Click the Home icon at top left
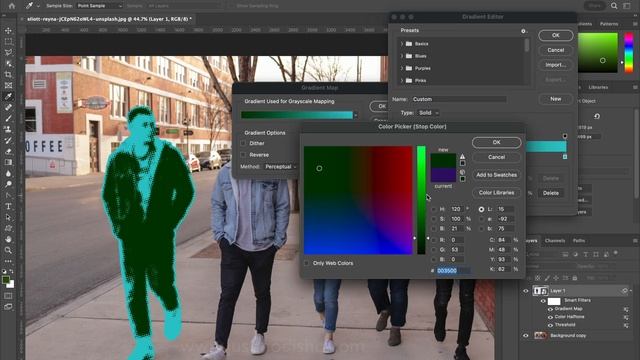The height and width of the screenshot is (360, 640). point(11,6)
